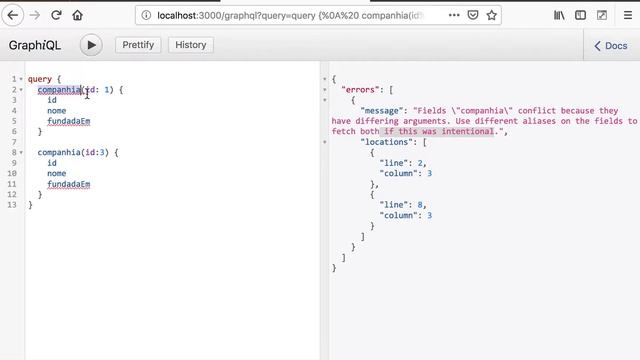Screen dimensions: 640x360
Task: Open the History panel button
Action: point(191,45)
